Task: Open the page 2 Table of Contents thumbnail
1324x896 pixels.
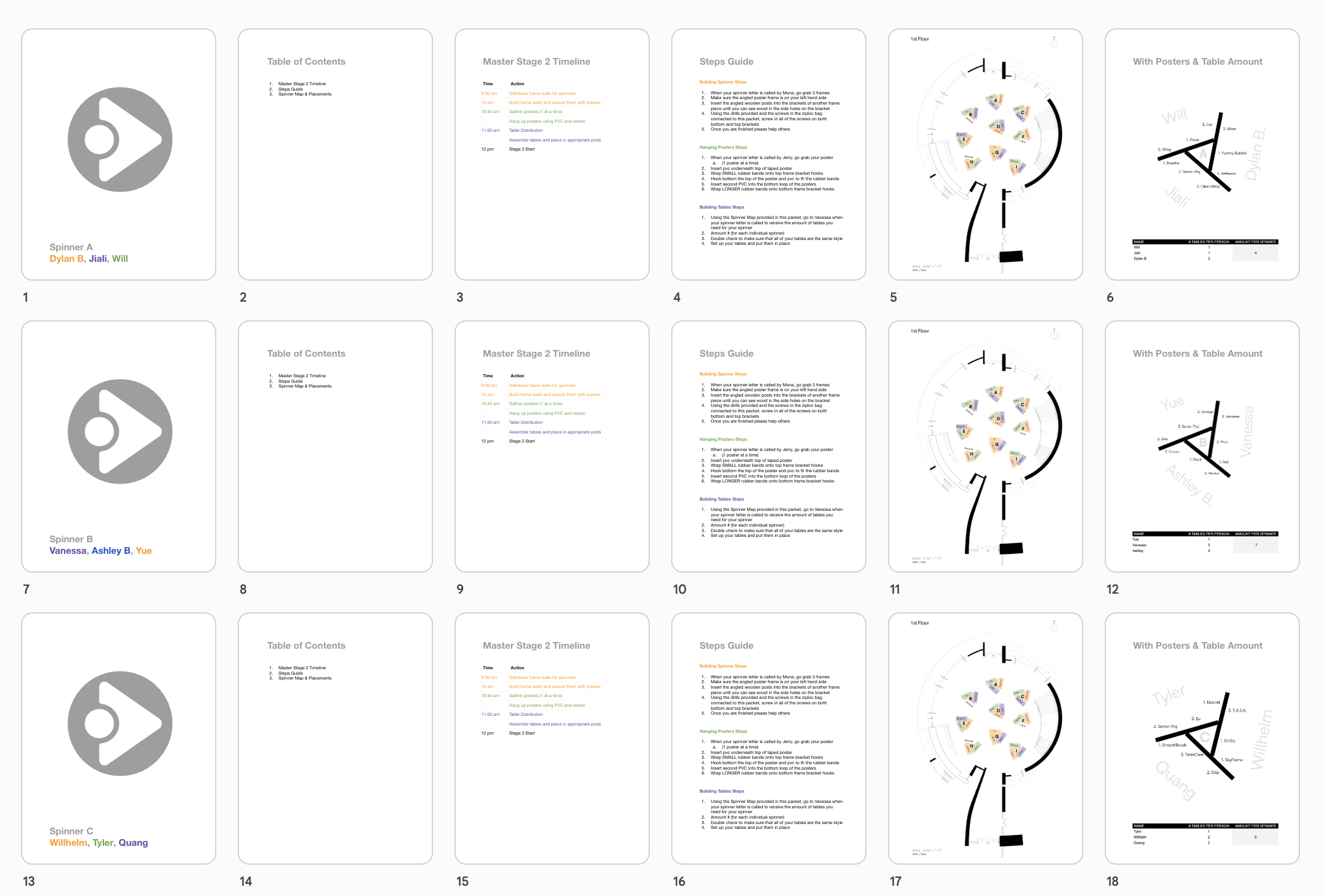Action: pos(335,154)
